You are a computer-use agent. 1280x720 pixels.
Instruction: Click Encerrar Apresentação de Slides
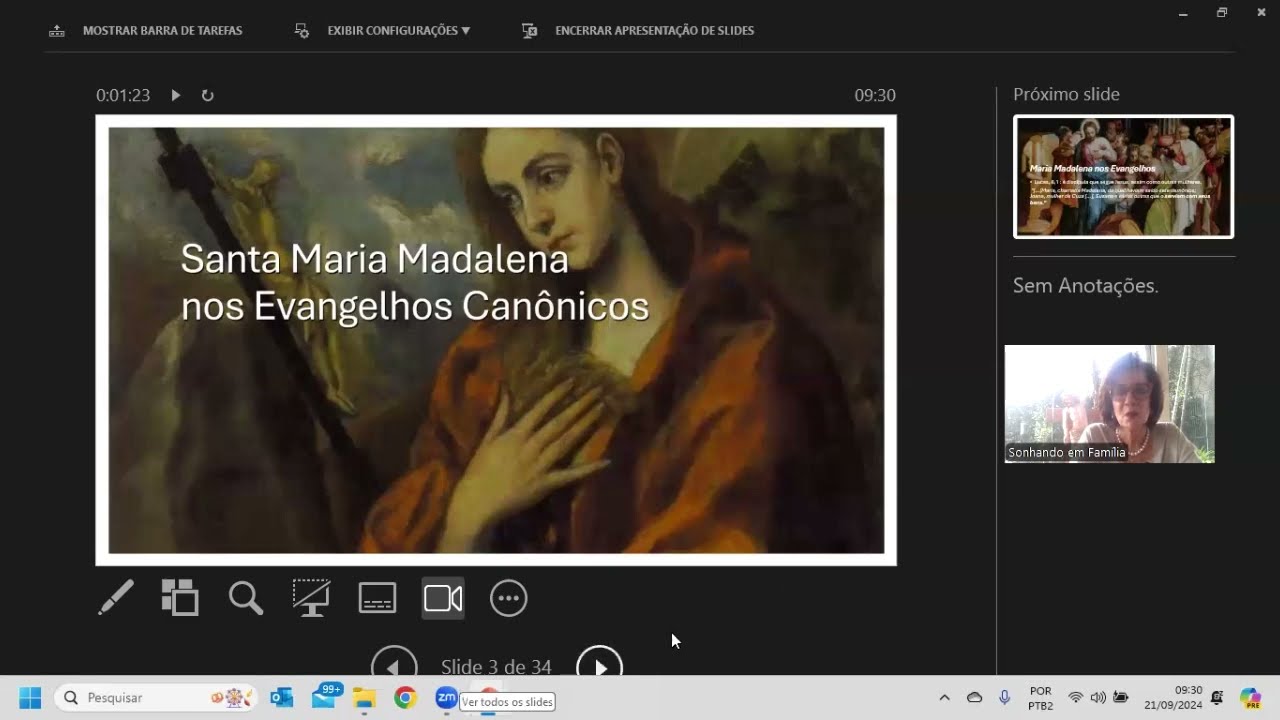[638, 31]
